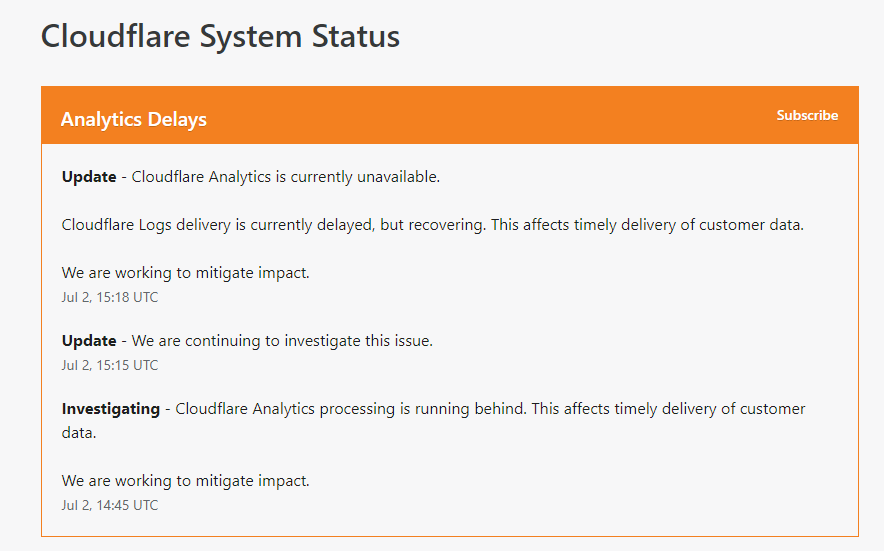The height and width of the screenshot is (551, 884).
Task: Click the word 'recovering' in the Logs paragraph
Action: [446, 225]
